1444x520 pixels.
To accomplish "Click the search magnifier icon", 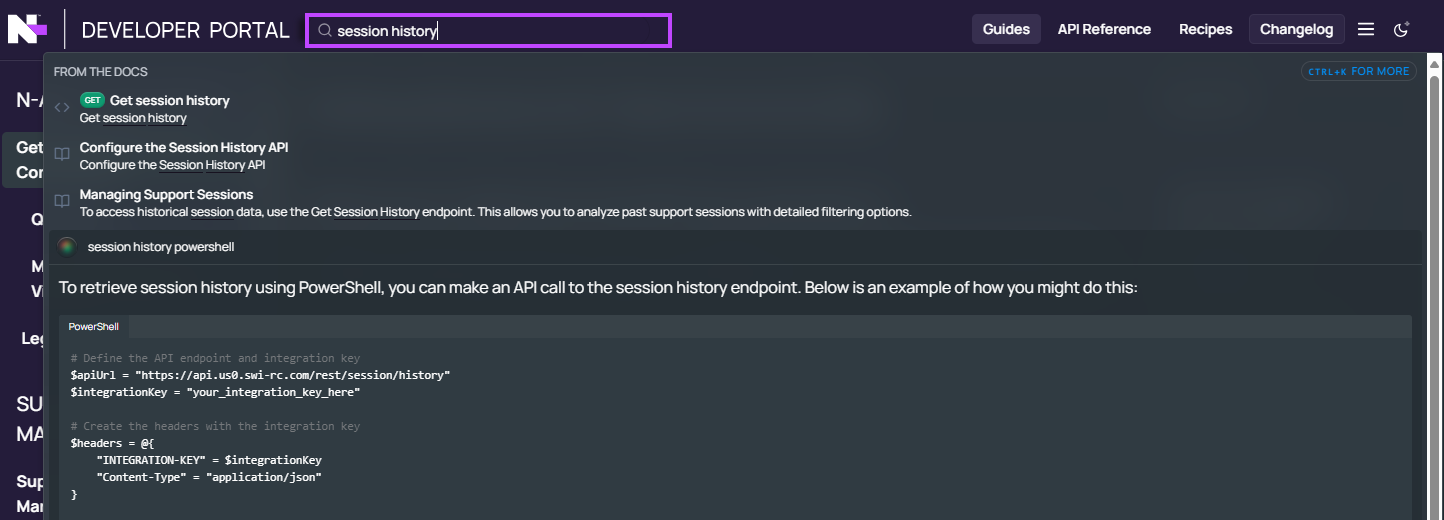I will pyautogui.click(x=325, y=31).
